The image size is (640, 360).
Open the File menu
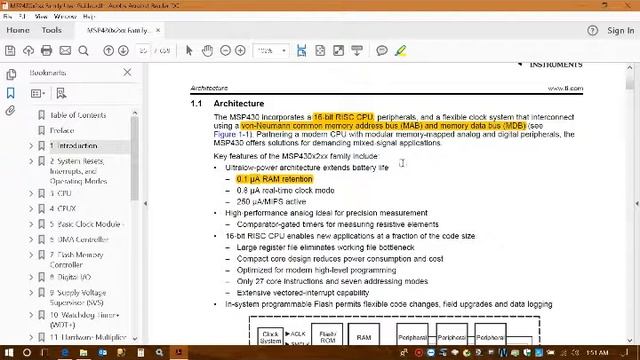pos(7,17)
